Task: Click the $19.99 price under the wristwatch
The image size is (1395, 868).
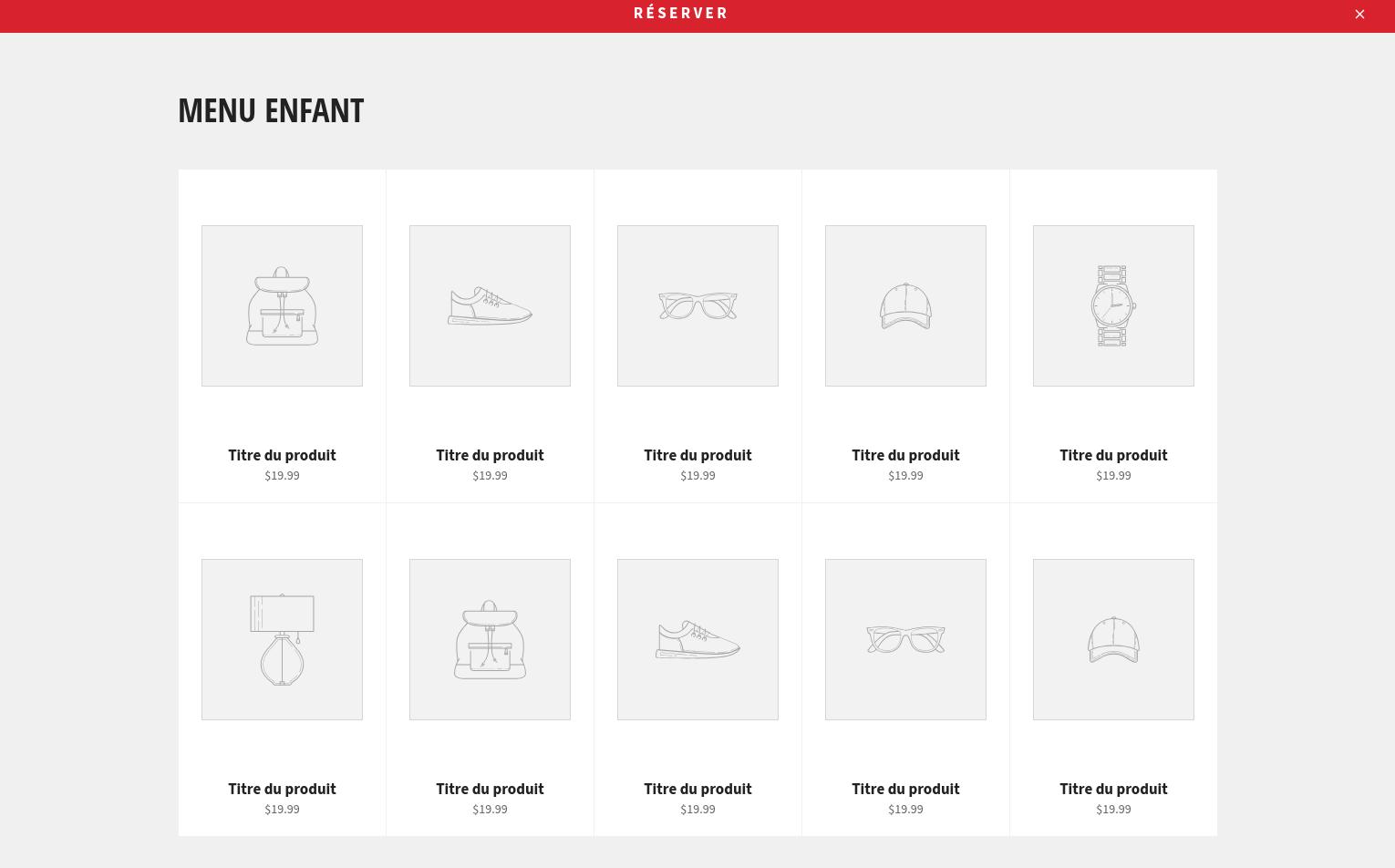Action: click(1113, 475)
